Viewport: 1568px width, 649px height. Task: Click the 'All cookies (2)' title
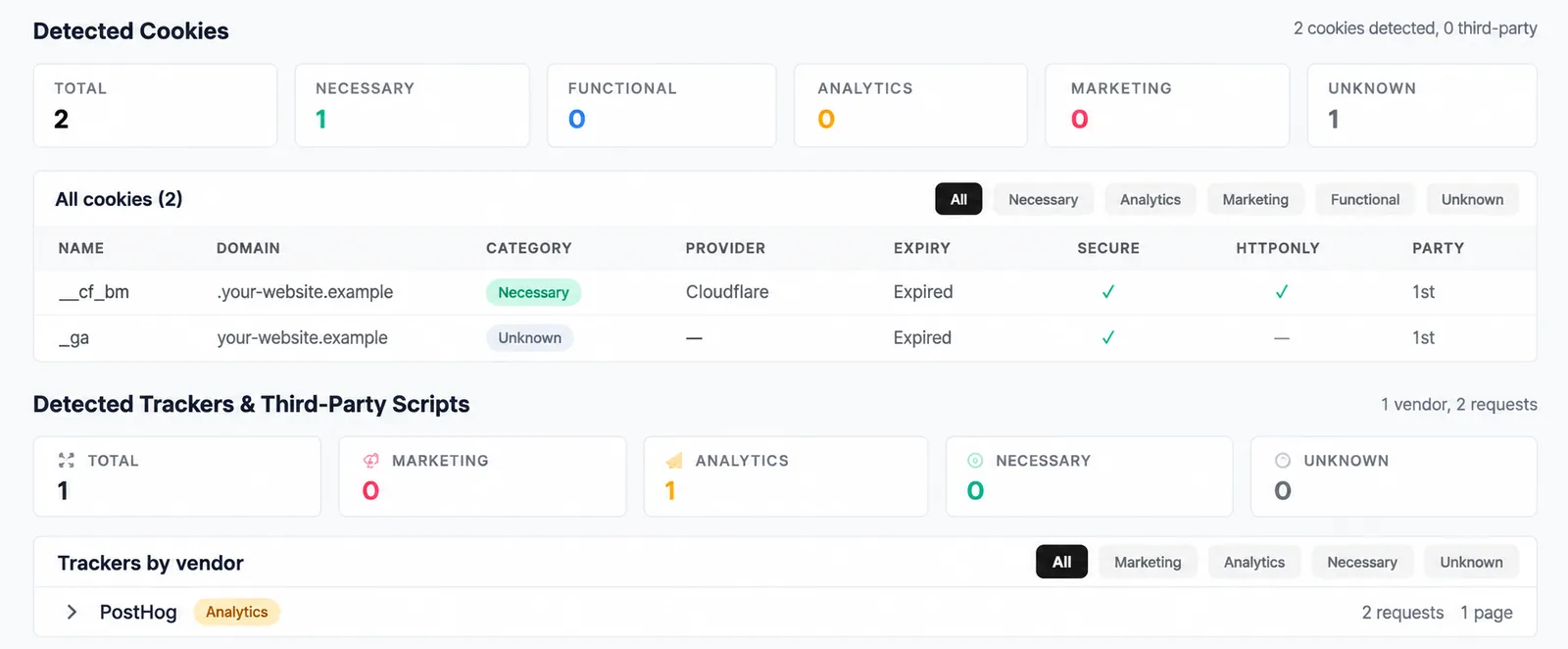click(x=119, y=199)
